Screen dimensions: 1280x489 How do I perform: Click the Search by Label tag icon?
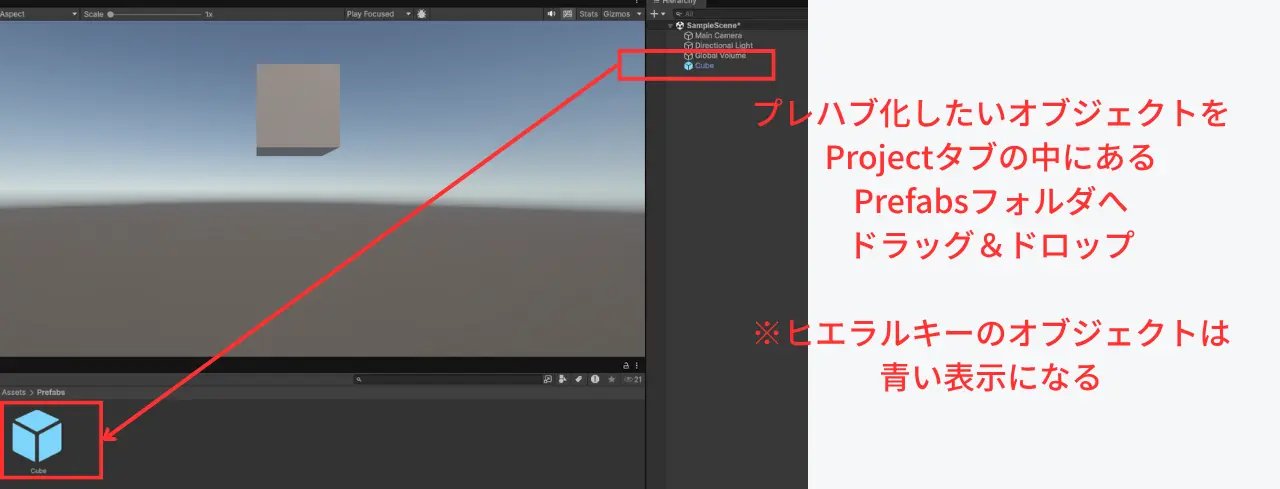pyautogui.click(x=579, y=380)
